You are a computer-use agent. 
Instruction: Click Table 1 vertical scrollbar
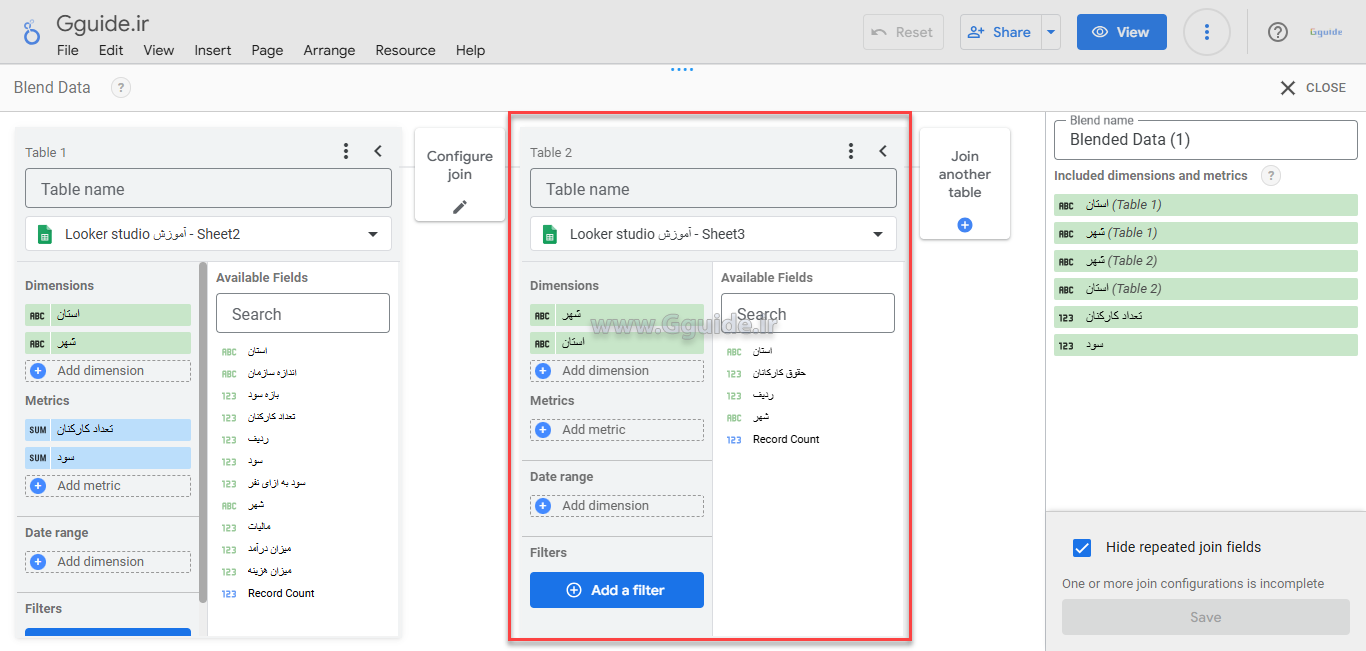click(x=203, y=430)
